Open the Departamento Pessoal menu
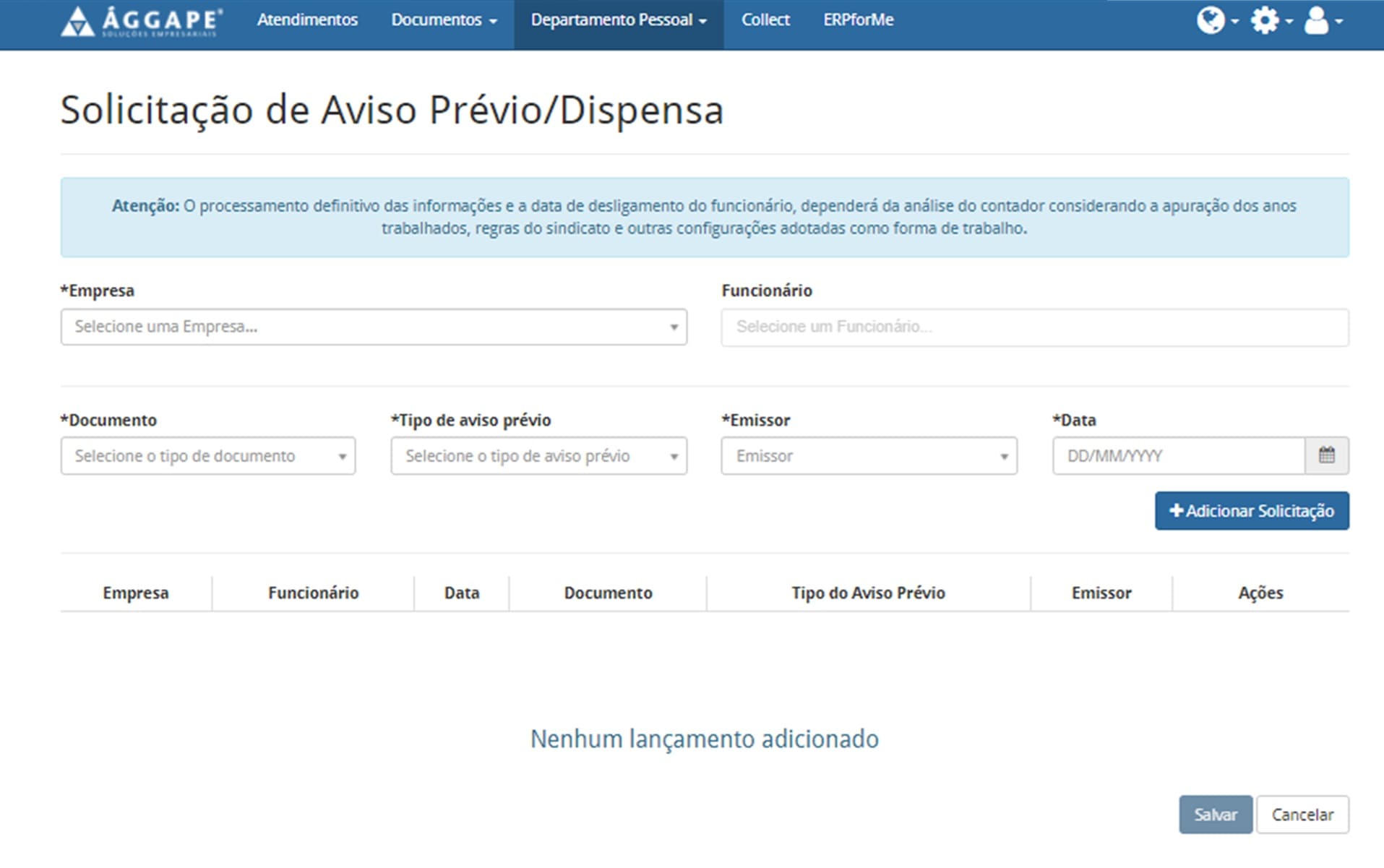This screenshot has width=1384, height=868. [x=619, y=20]
